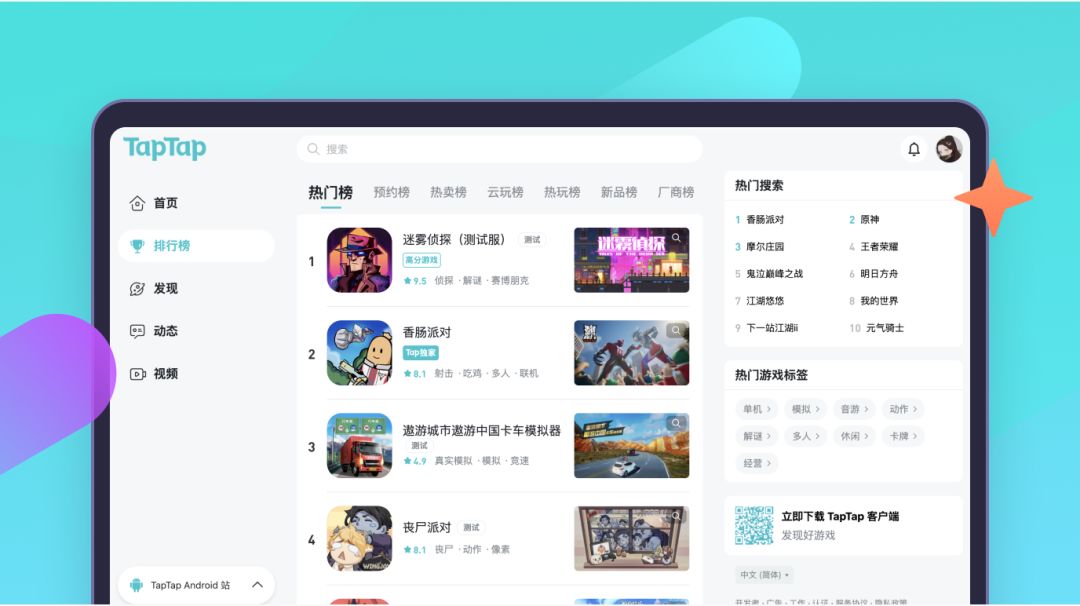Zoom the 香肠派对 screenshot magnifier

click(x=676, y=330)
